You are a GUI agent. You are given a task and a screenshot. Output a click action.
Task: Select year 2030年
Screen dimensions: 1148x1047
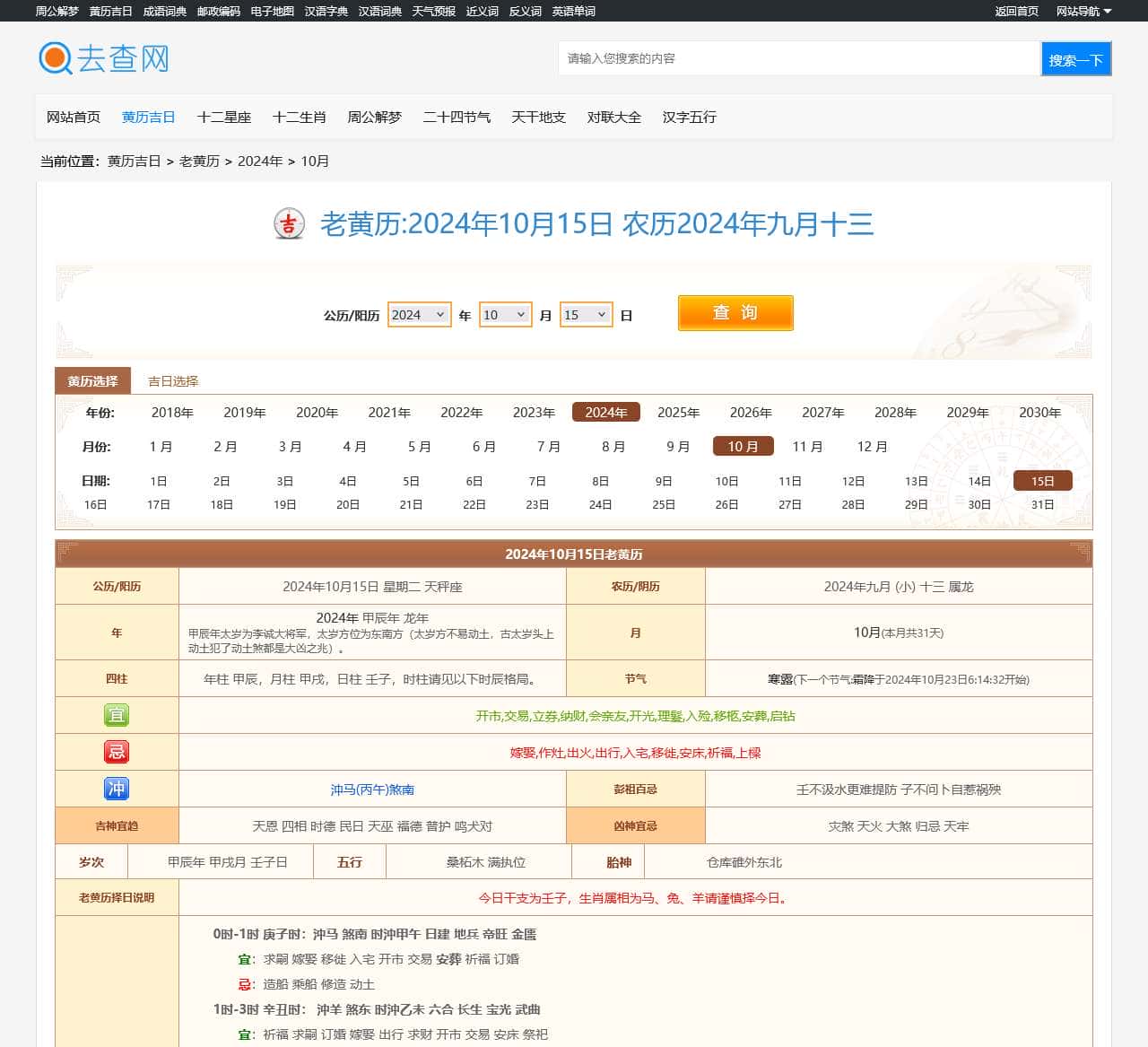coord(1039,413)
